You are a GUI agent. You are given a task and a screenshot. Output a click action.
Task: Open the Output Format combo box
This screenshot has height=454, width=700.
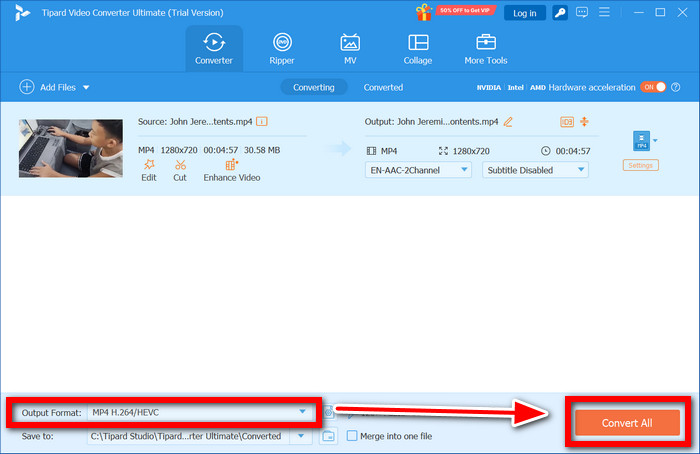tap(200, 412)
